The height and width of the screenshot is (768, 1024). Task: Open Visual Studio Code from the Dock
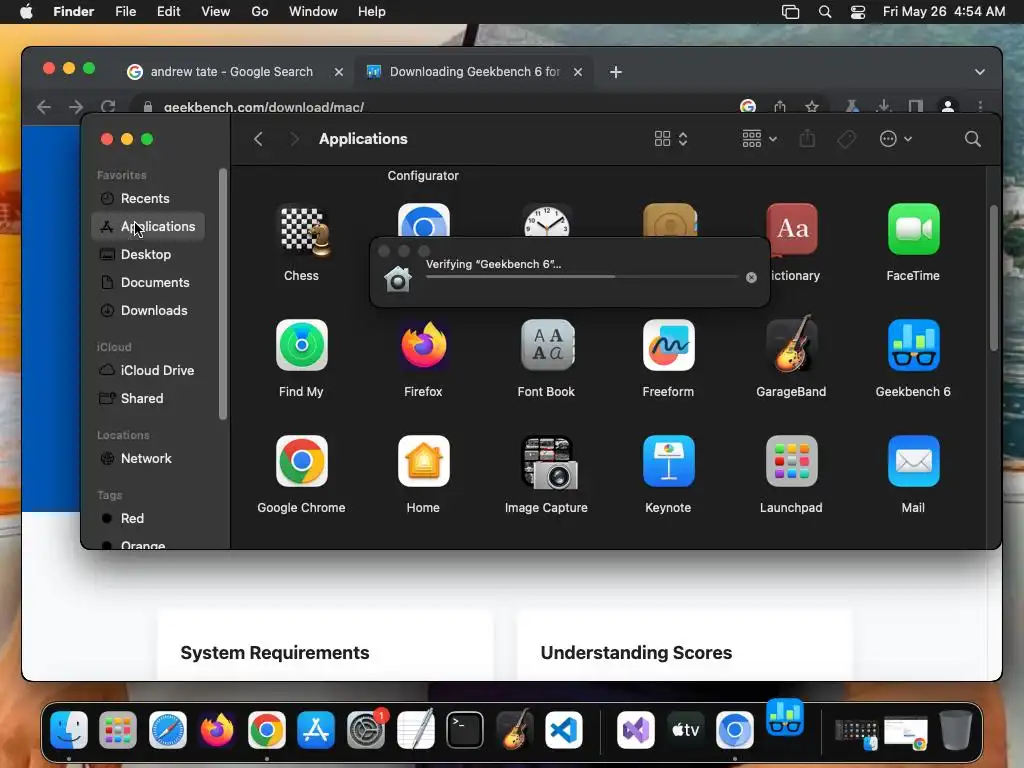point(564,729)
